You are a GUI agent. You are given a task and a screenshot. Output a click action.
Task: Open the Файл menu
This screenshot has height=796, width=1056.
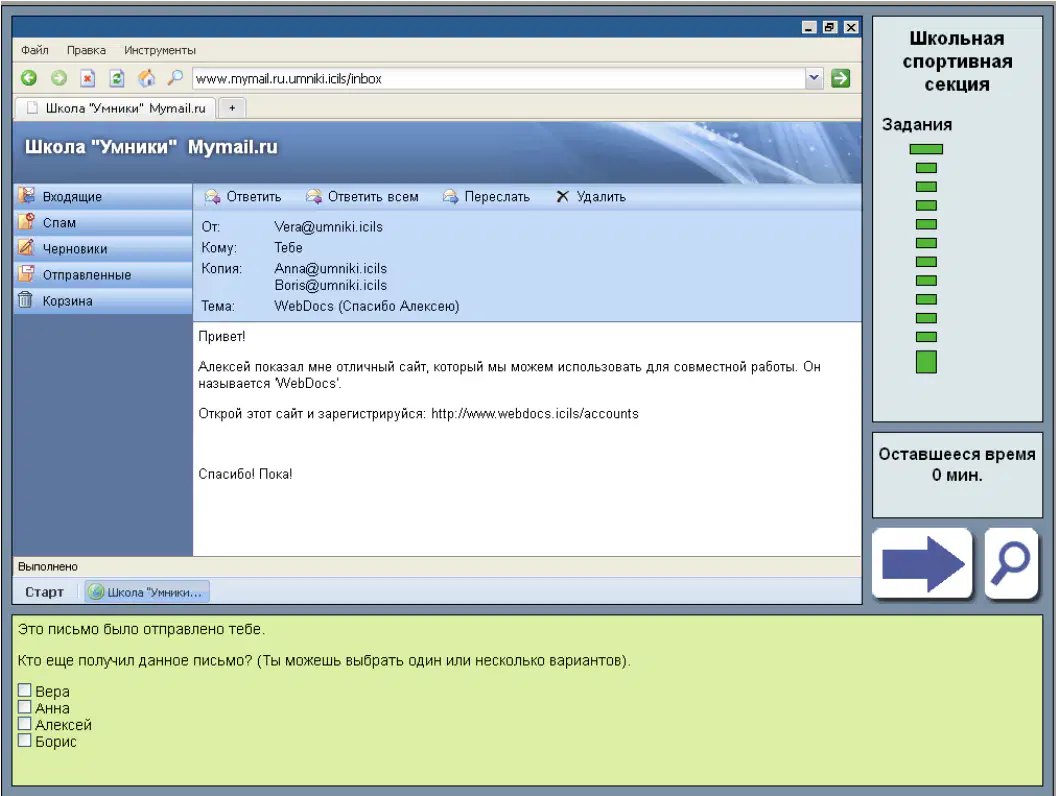(34, 50)
